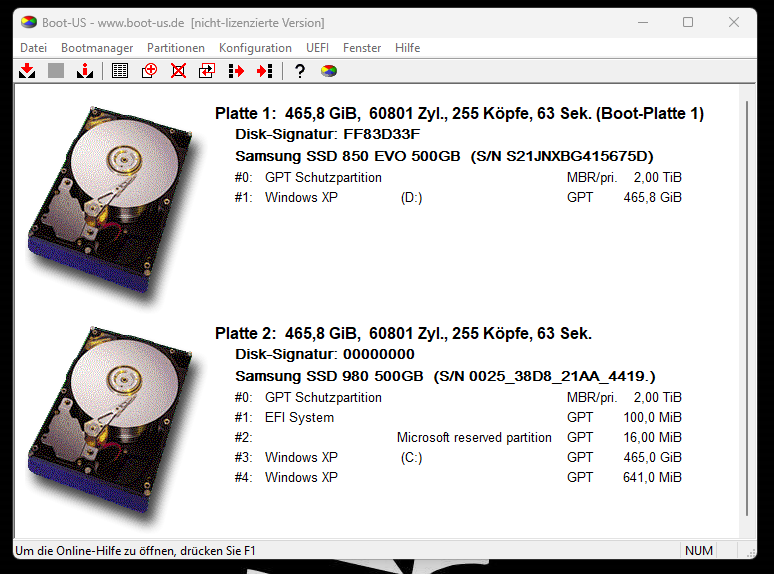The image size is (774, 574).
Task: Click the status bar help message text
Action: pos(135,551)
